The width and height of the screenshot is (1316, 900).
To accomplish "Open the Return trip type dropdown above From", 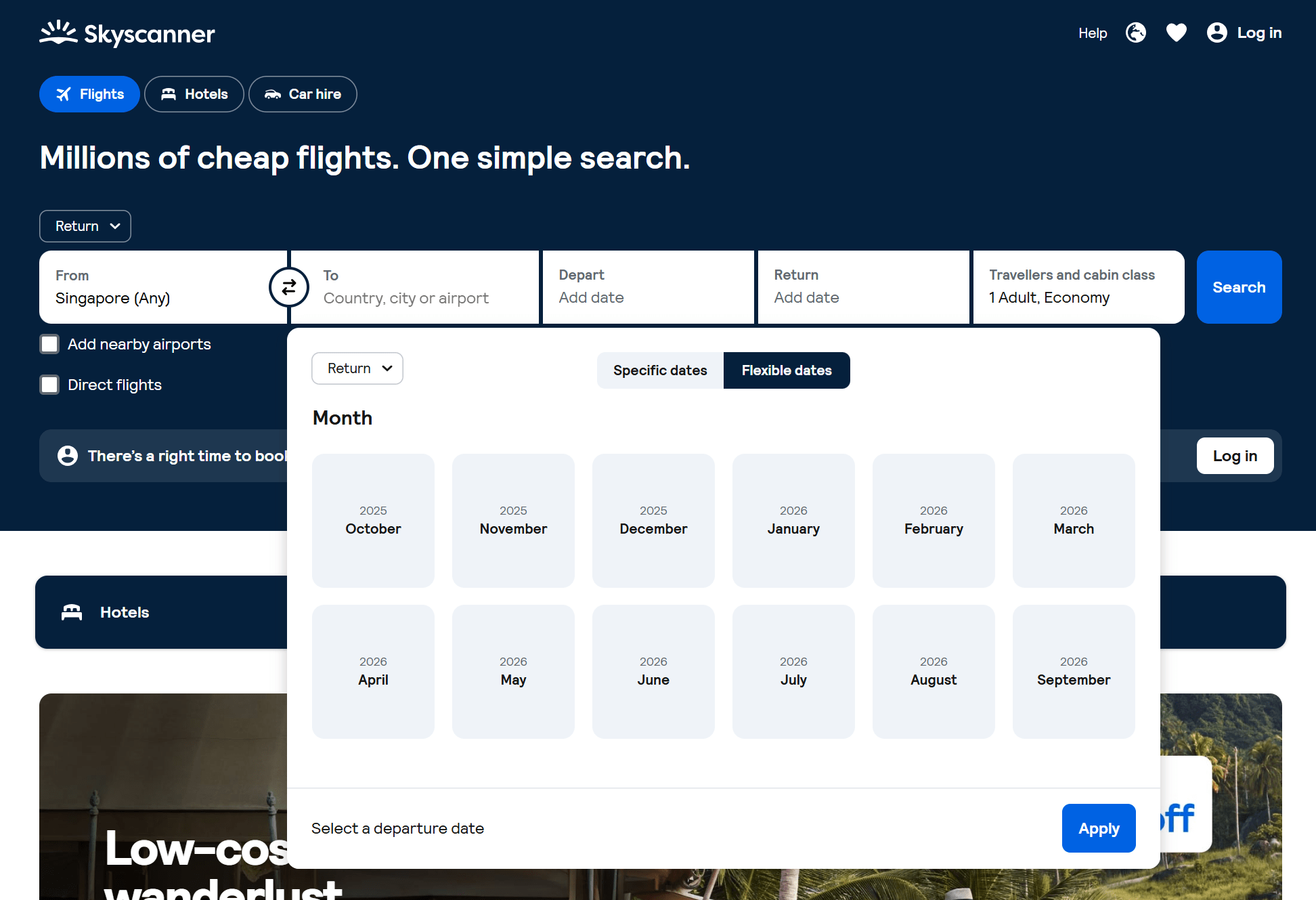I will tap(85, 226).
